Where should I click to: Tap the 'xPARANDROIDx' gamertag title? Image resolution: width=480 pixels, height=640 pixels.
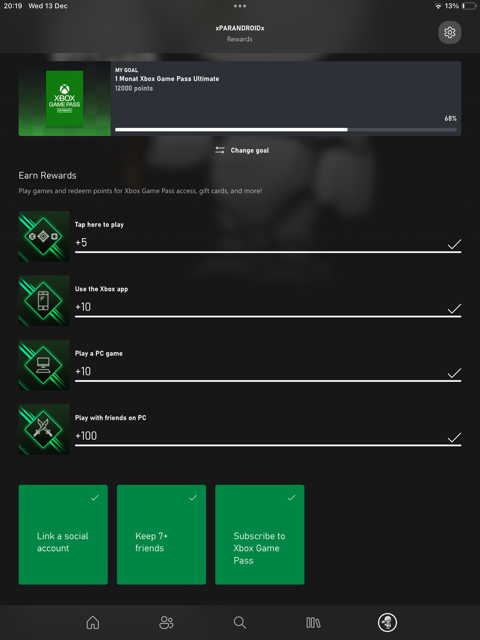tap(240, 28)
